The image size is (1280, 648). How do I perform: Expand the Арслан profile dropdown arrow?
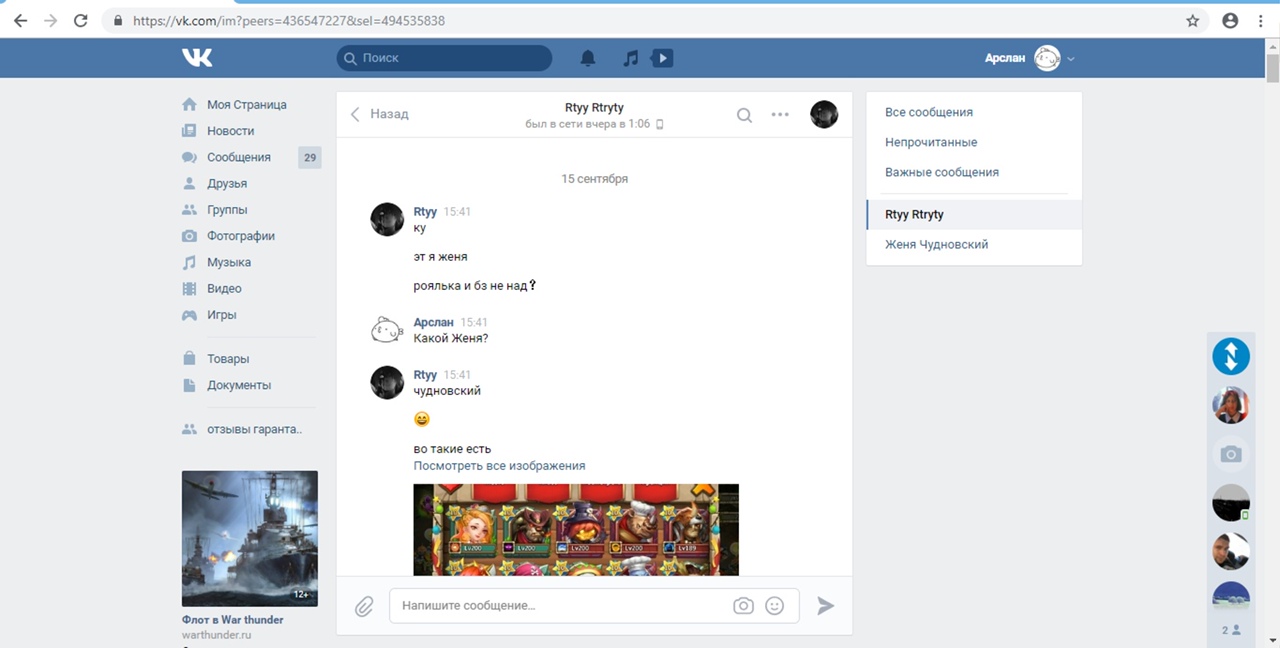coord(1071,59)
